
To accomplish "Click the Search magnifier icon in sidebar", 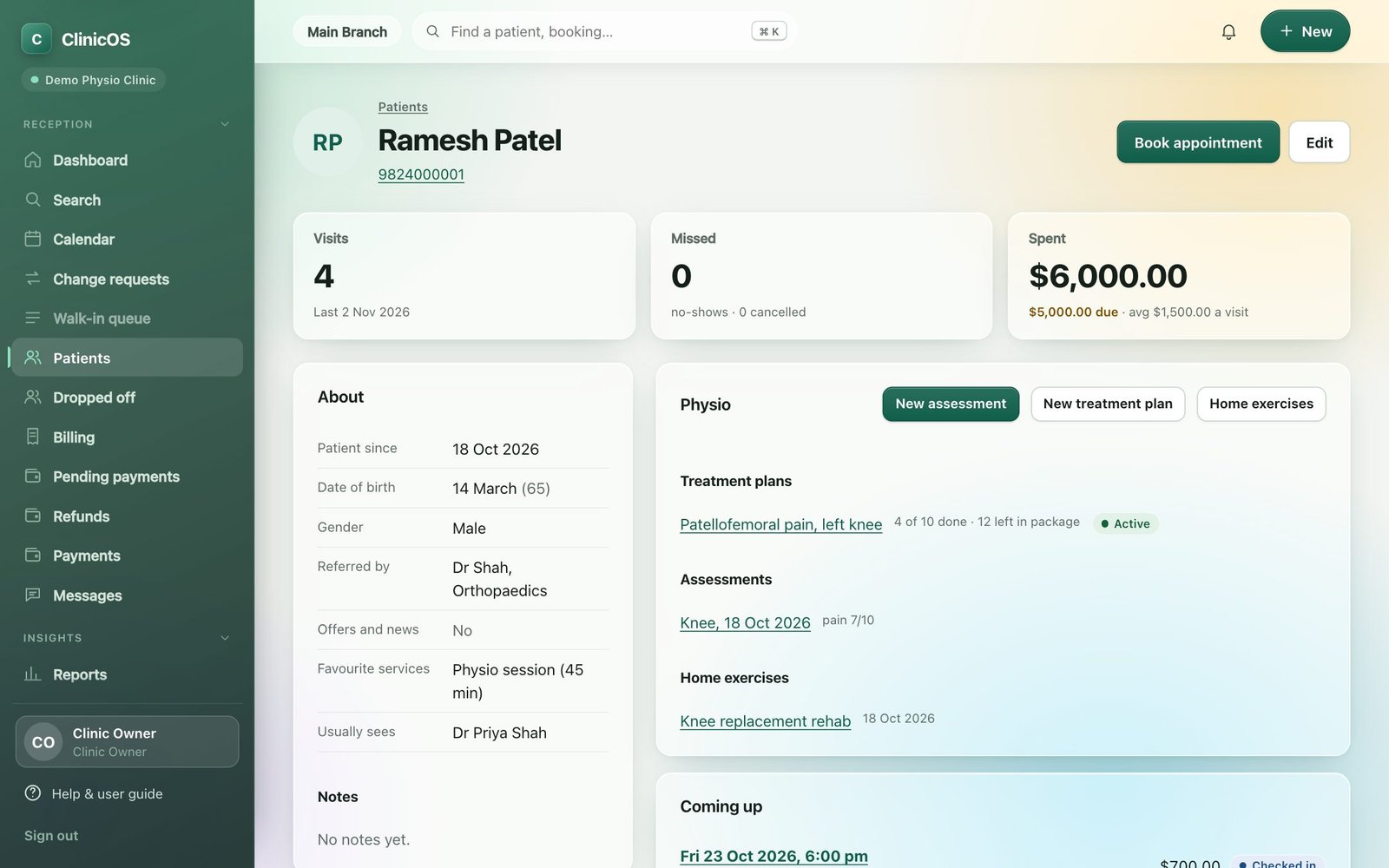I will [x=33, y=200].
